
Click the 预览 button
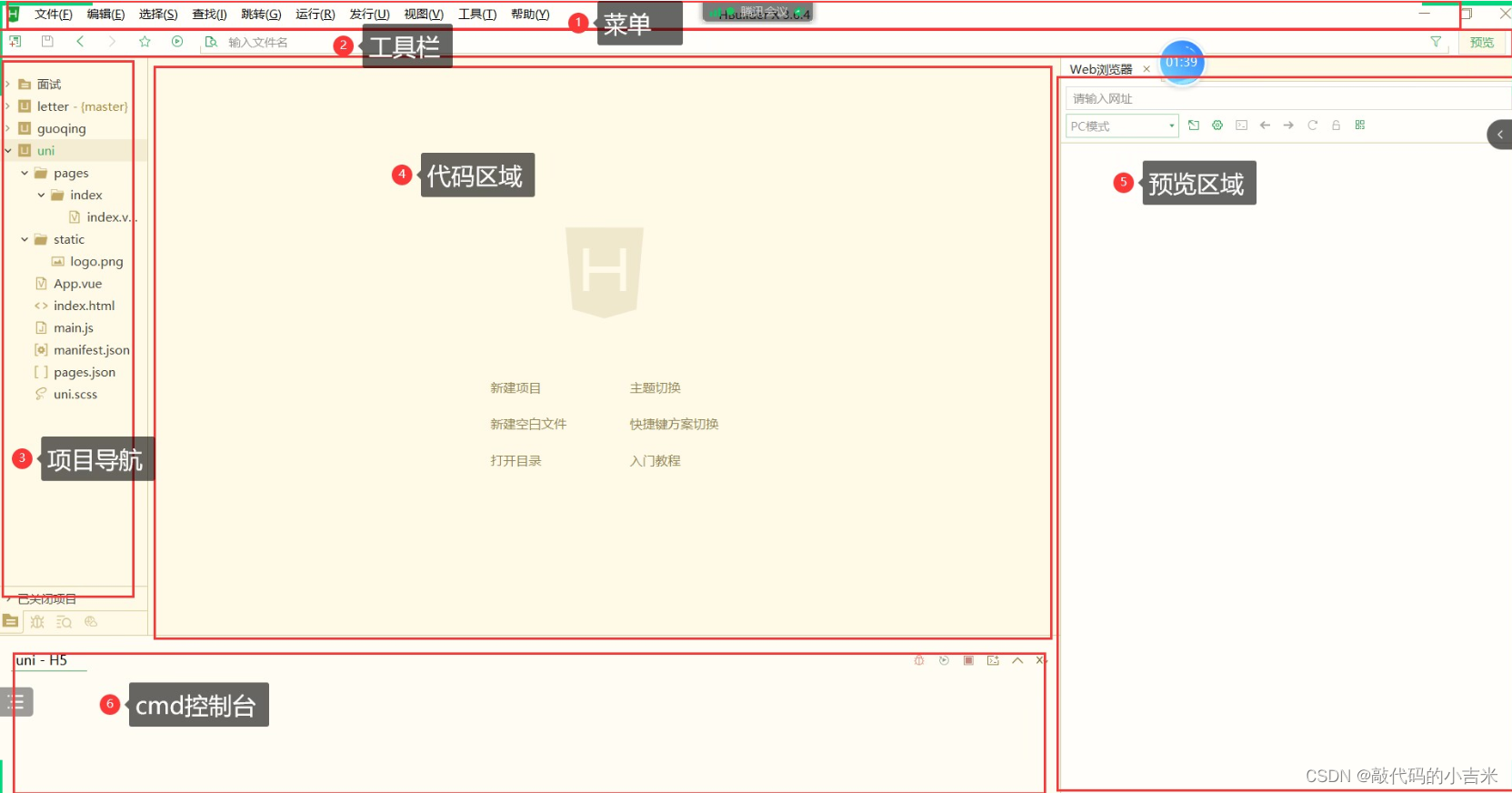pos(1482,42)
